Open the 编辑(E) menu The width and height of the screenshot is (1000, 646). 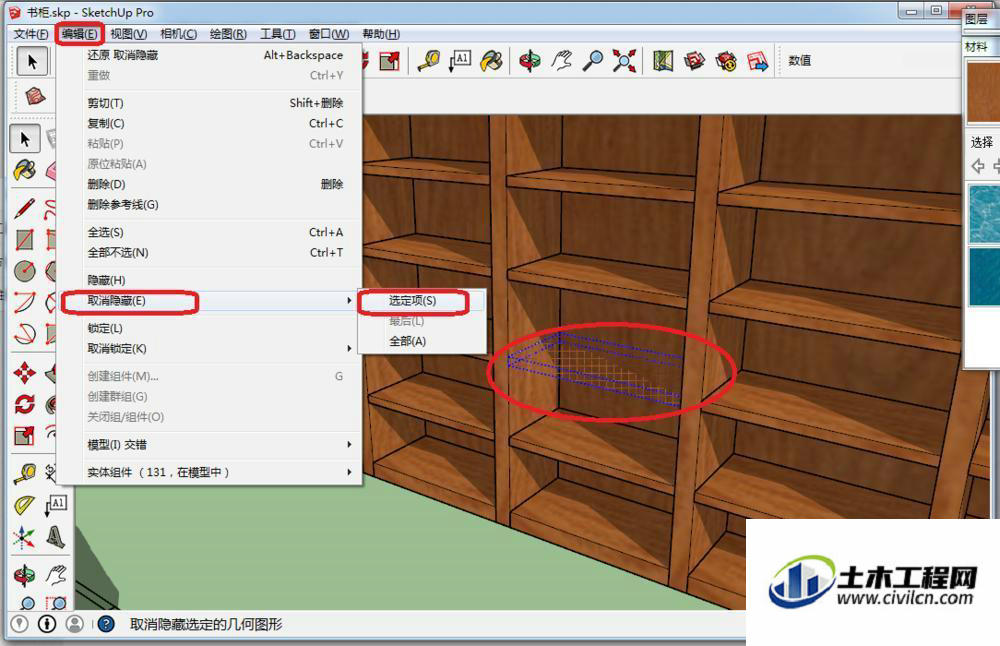pyautogui.click(x=80, y=34)
